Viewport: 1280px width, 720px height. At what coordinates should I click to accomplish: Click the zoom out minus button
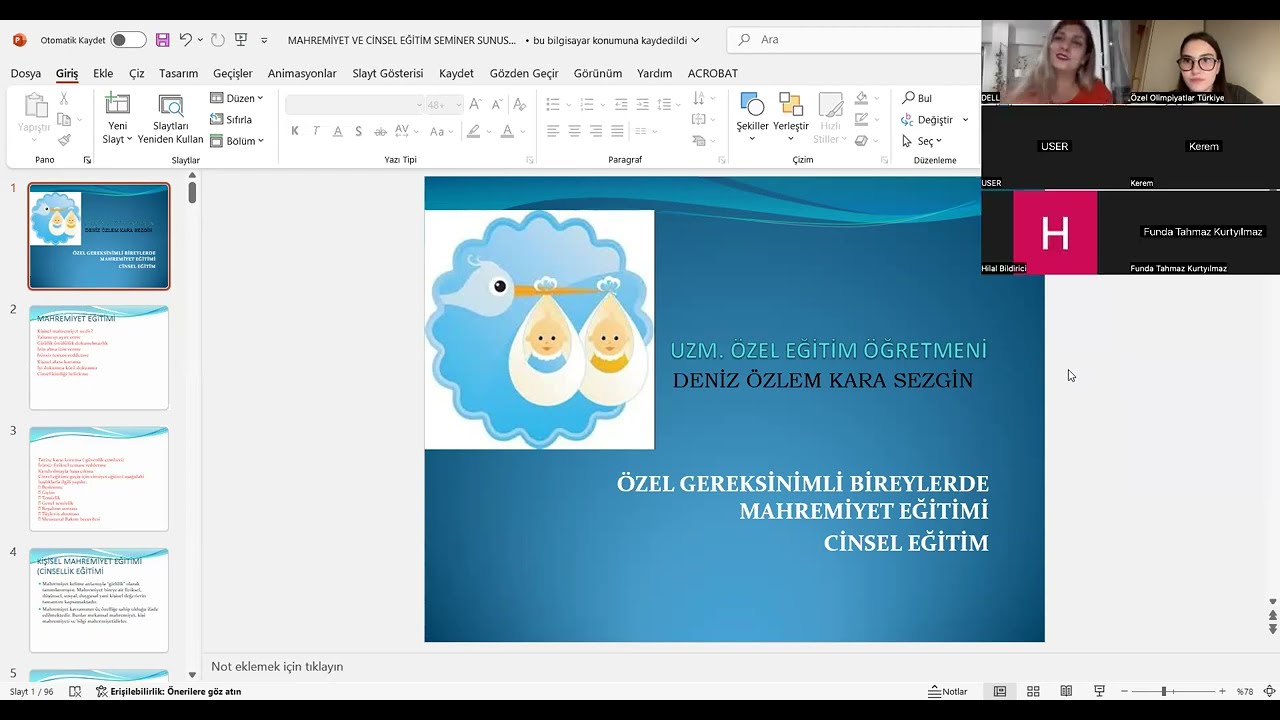tap(1124, 691)
